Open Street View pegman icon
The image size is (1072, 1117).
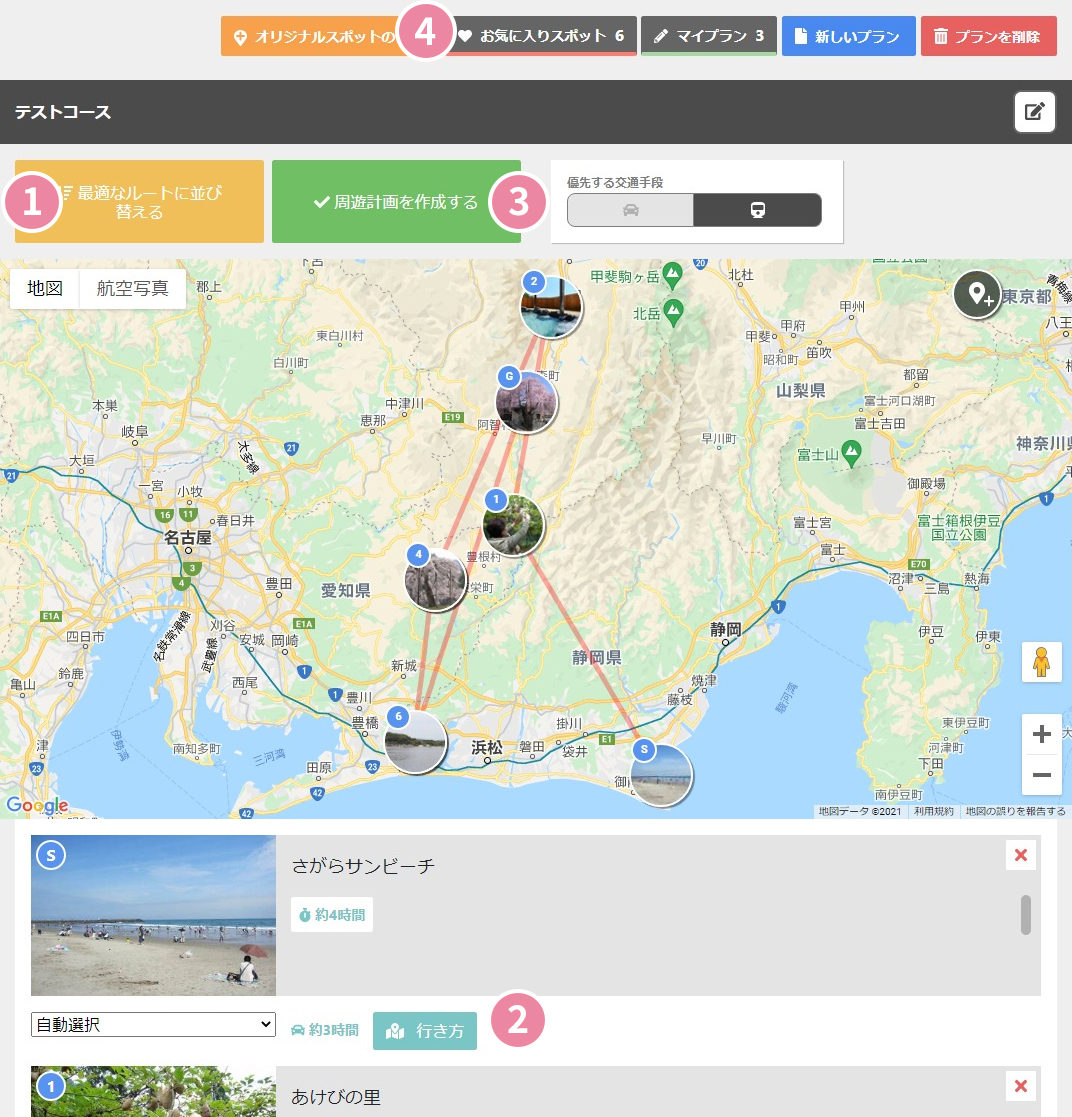(1041, 662)
